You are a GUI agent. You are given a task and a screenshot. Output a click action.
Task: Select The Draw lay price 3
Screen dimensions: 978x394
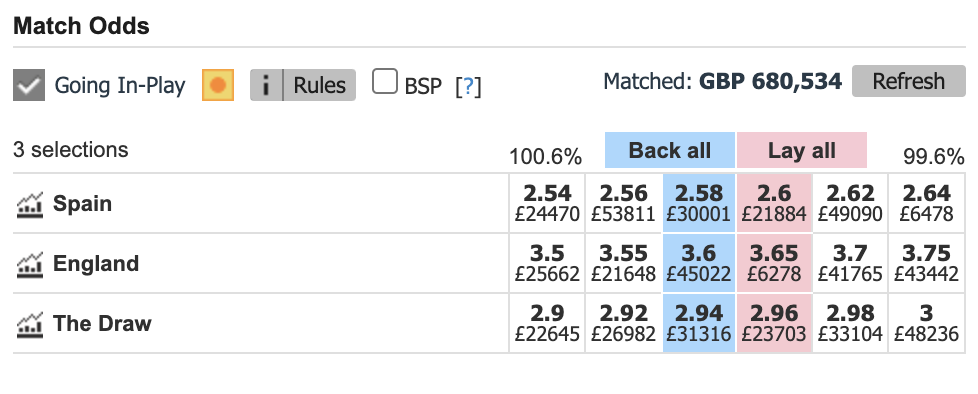pos(926,323)
